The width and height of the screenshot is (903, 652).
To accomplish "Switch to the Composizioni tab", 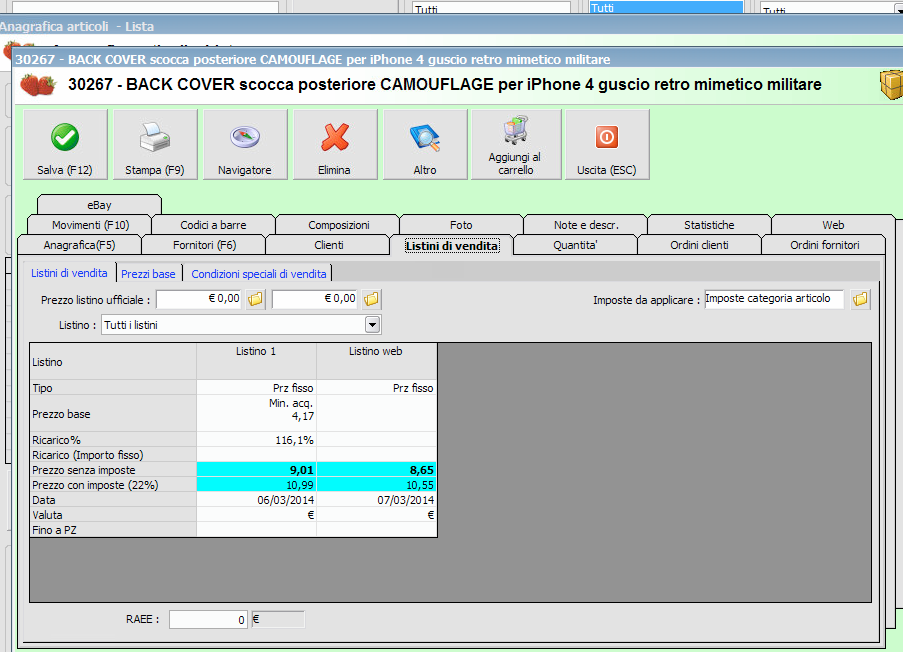I will 339,225.
